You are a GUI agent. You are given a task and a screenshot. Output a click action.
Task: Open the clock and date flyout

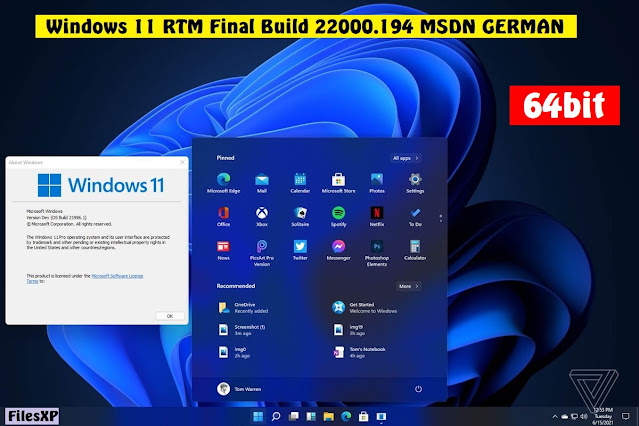[x=603, y=416]
